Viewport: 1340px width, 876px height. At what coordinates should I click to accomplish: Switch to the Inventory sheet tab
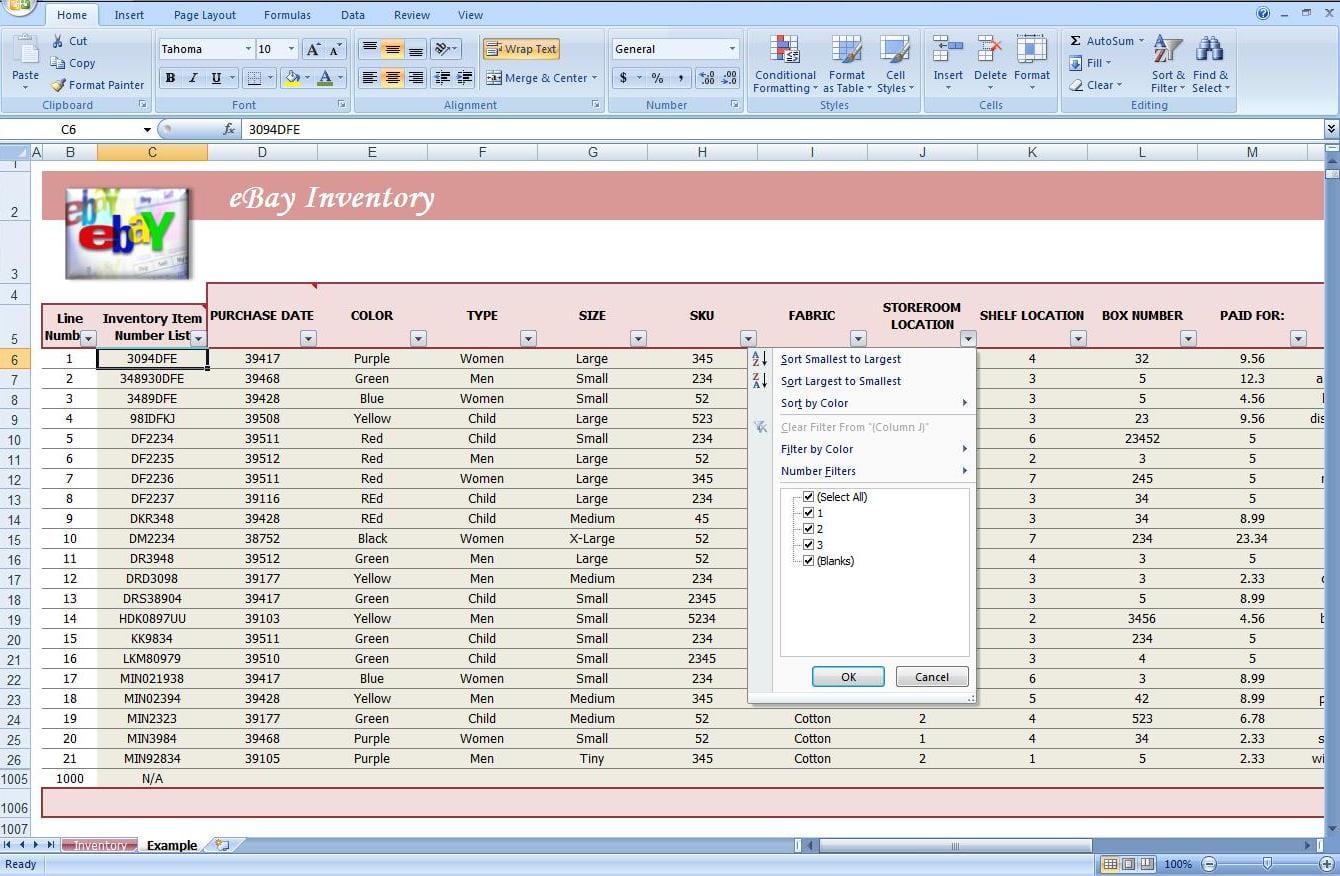tap(99, 845)
